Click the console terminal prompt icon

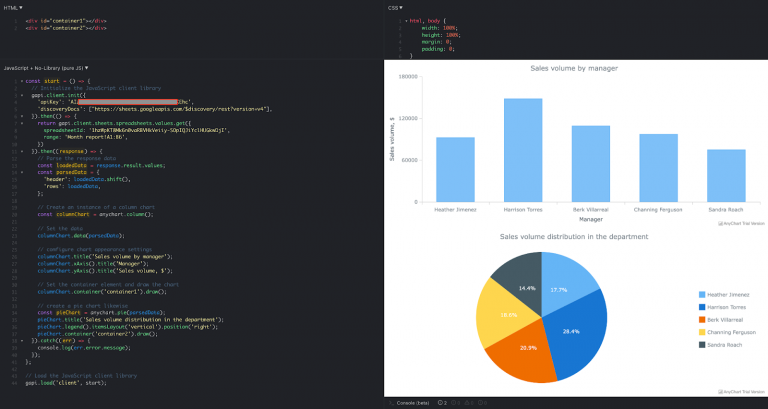pos(391,402)
